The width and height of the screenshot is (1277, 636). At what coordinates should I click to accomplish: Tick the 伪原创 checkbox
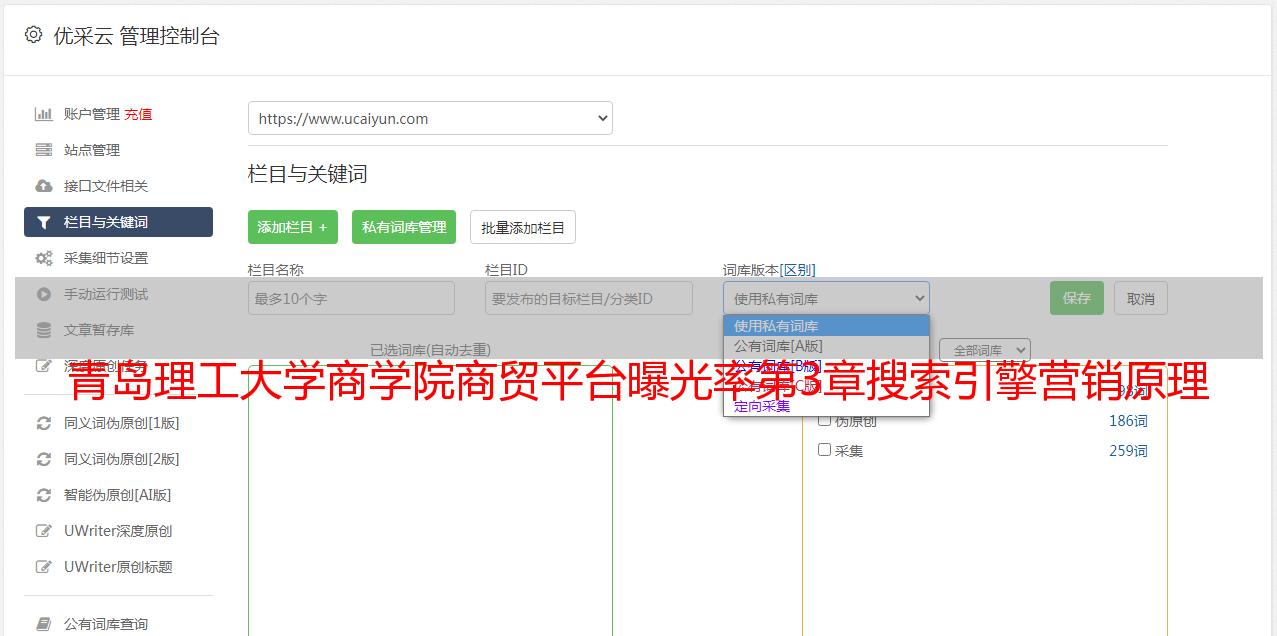[825, 420]
